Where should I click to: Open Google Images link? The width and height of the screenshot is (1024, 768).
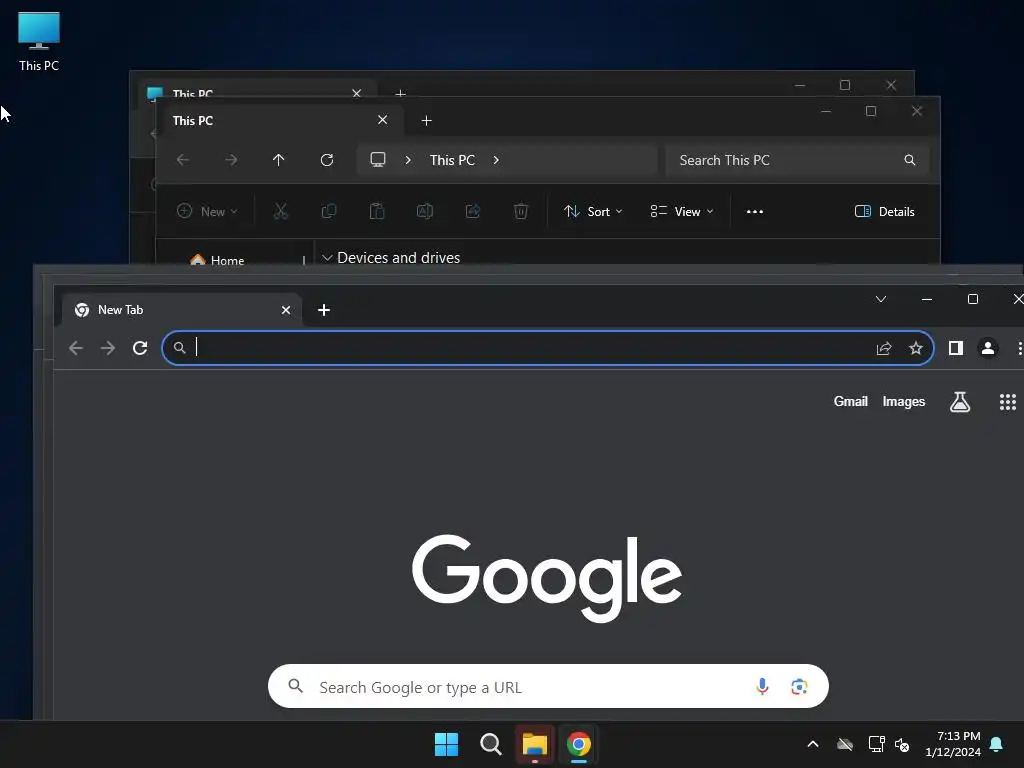click(x=904, y=402)
